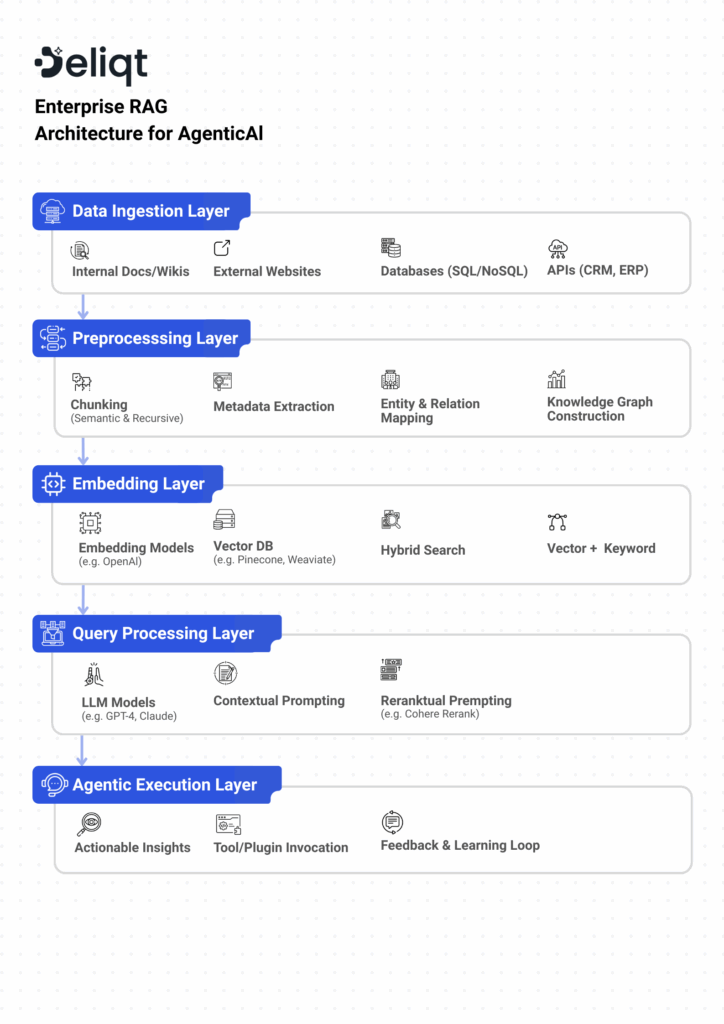Click the Feedback & Learning Loop icon
724x1024 pixels.
coord(392,822)
